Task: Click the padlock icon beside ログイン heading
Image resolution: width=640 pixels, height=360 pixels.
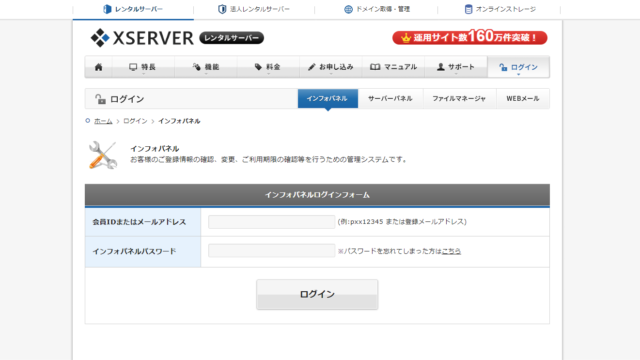Action: click(100, 99)
